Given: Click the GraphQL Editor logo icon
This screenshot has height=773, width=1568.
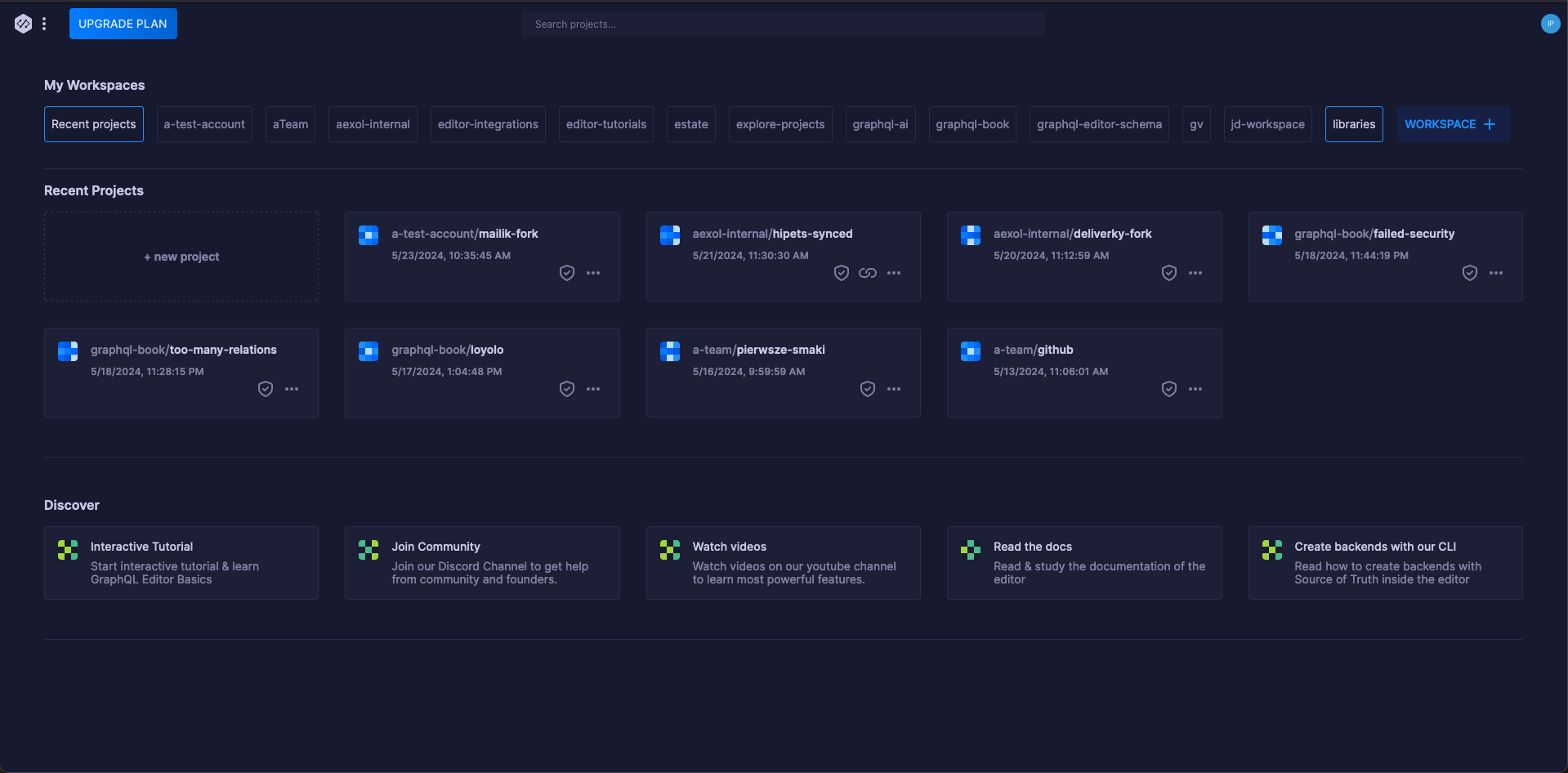Looking at the screenshot, I should [23, 24].
